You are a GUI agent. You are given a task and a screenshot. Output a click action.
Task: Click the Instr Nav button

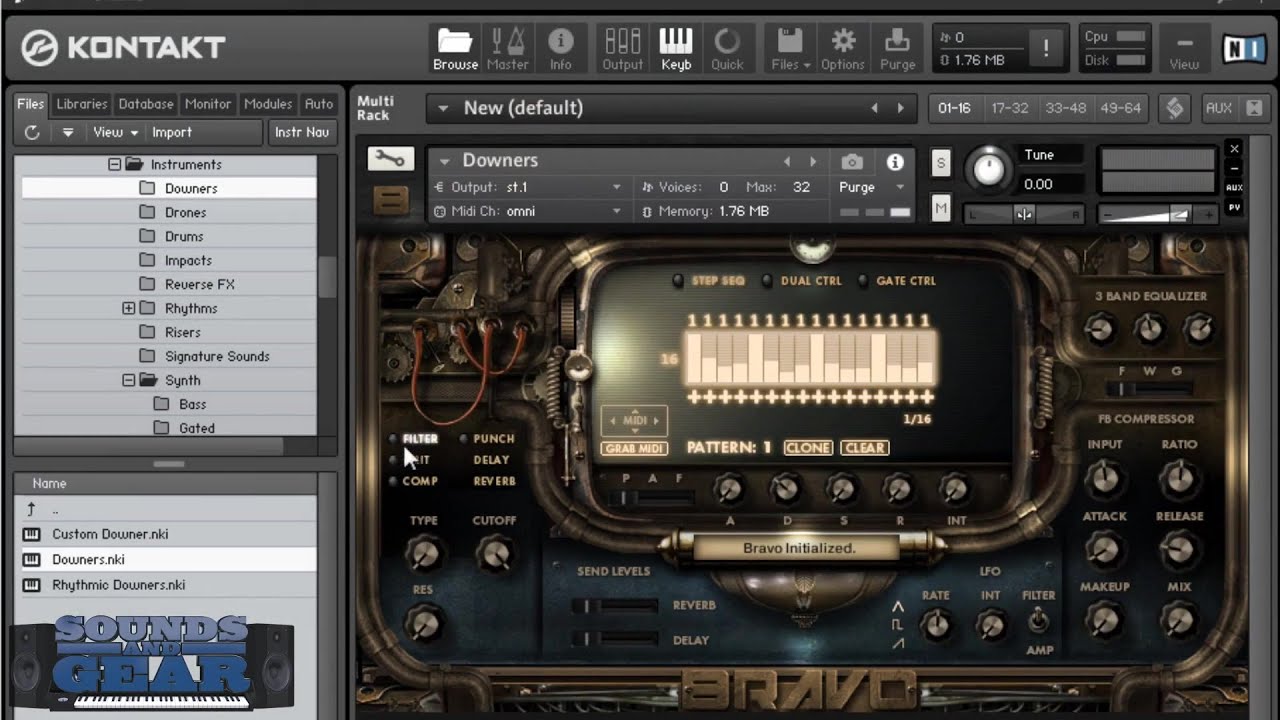[x=302, y=132]
